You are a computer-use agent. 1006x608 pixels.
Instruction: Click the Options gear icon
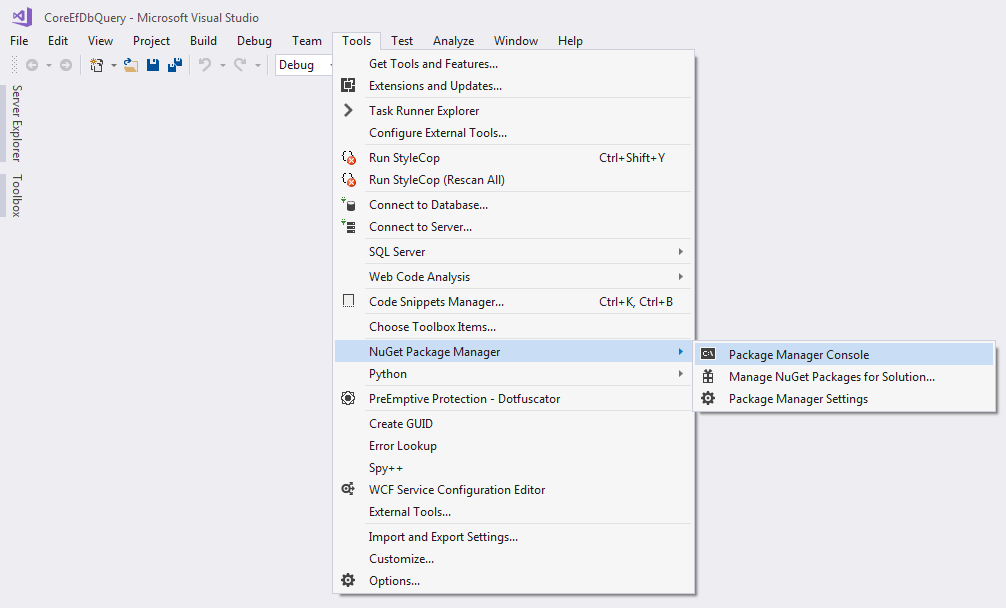pos(348,581)
